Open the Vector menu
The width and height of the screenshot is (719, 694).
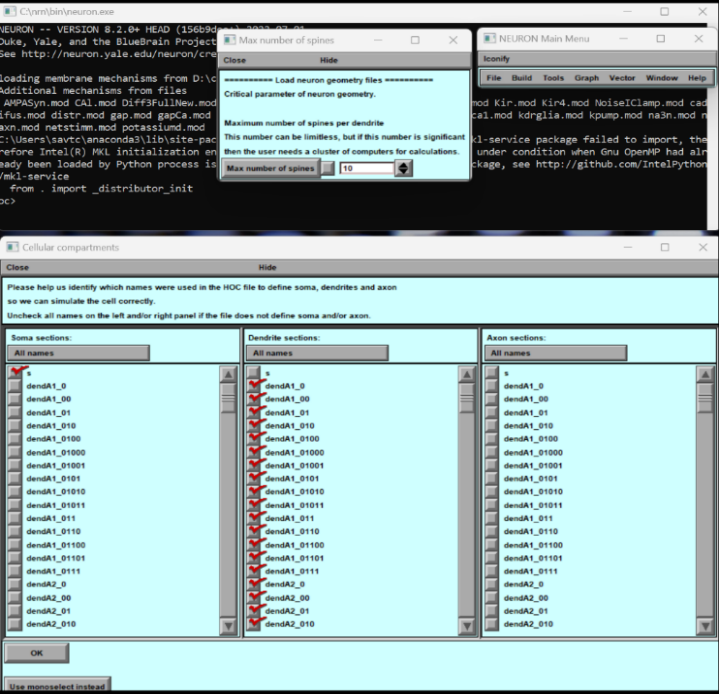(622, 78)
